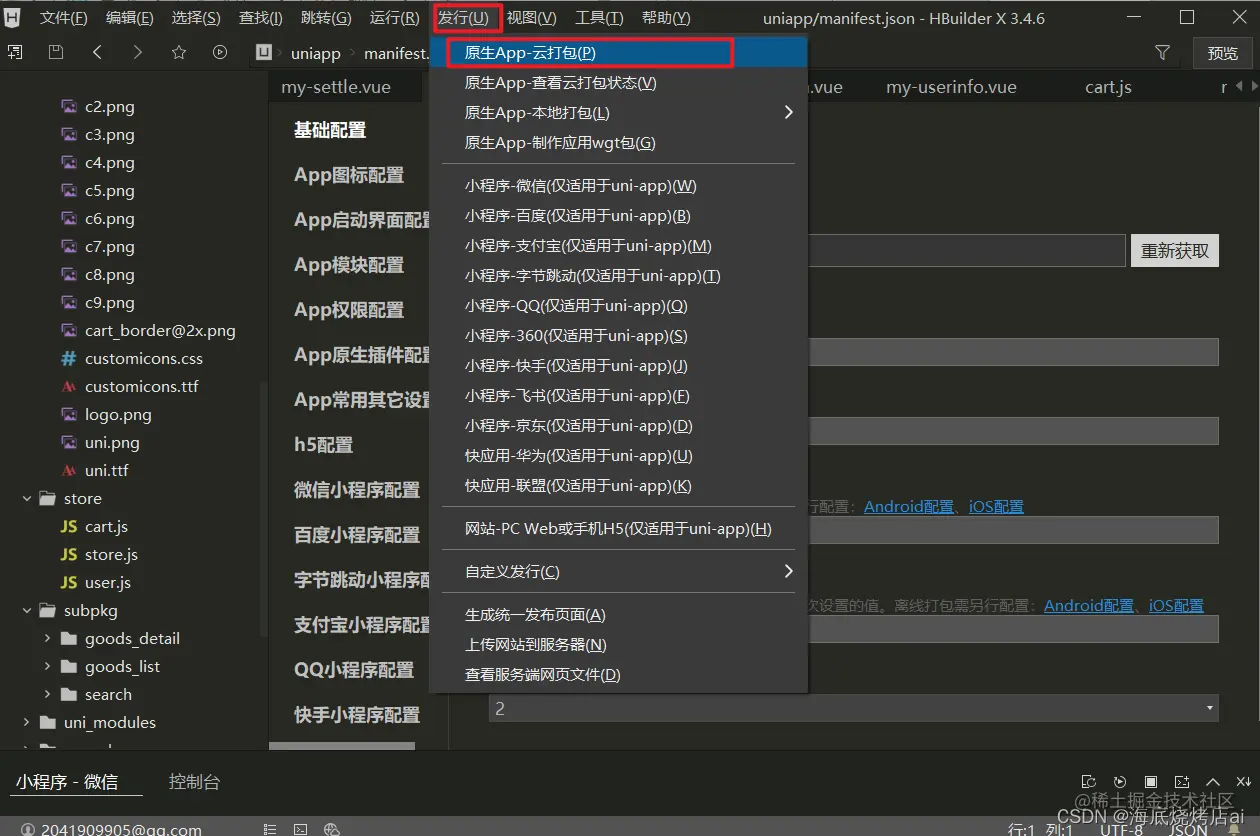Viewport: 1260px width, 836px height.
Task: Click the goods_detail folder icon
Action: click(x=69, y=638)
